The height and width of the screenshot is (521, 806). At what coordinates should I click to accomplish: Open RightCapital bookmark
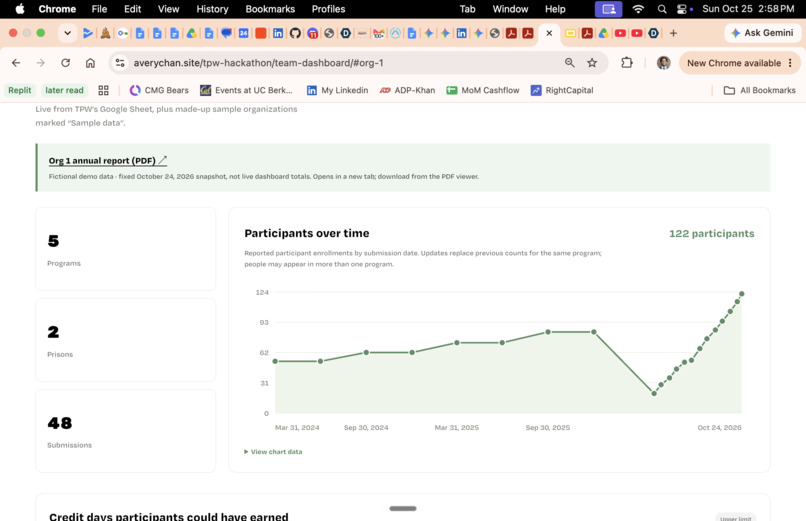click(562, 90)
